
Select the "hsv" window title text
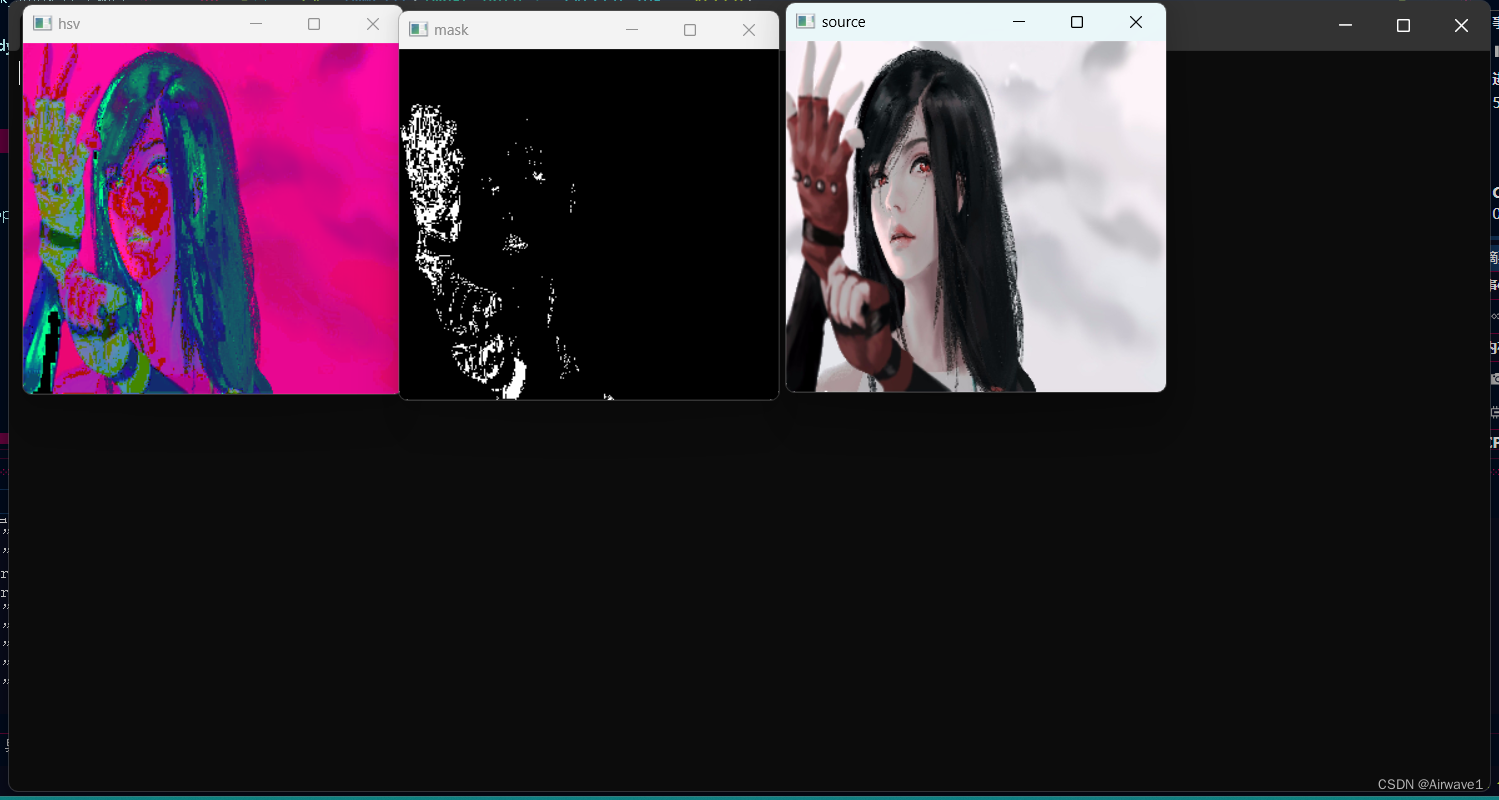[69, 24]
